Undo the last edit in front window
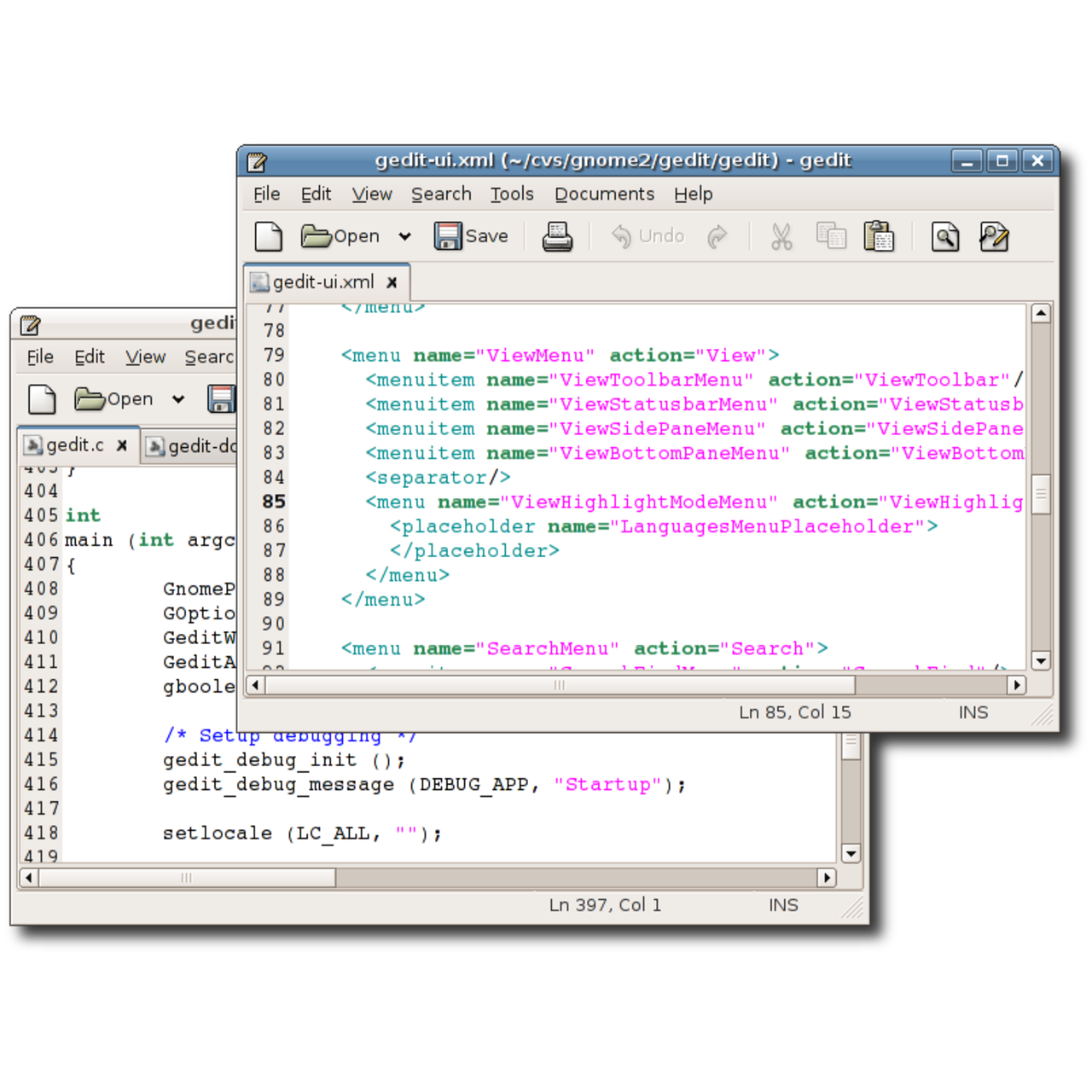This screenshot has height=1092, width=1092. [648, 236]
